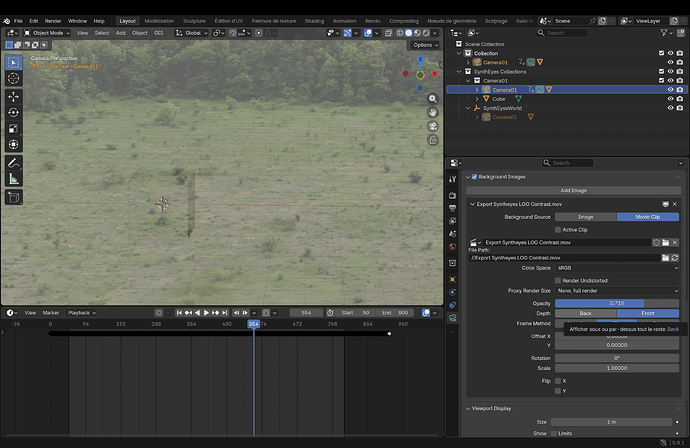This screenshot has height=448, width=690.
Task: Open the Render menu
Action: click(x=53, y=21)
